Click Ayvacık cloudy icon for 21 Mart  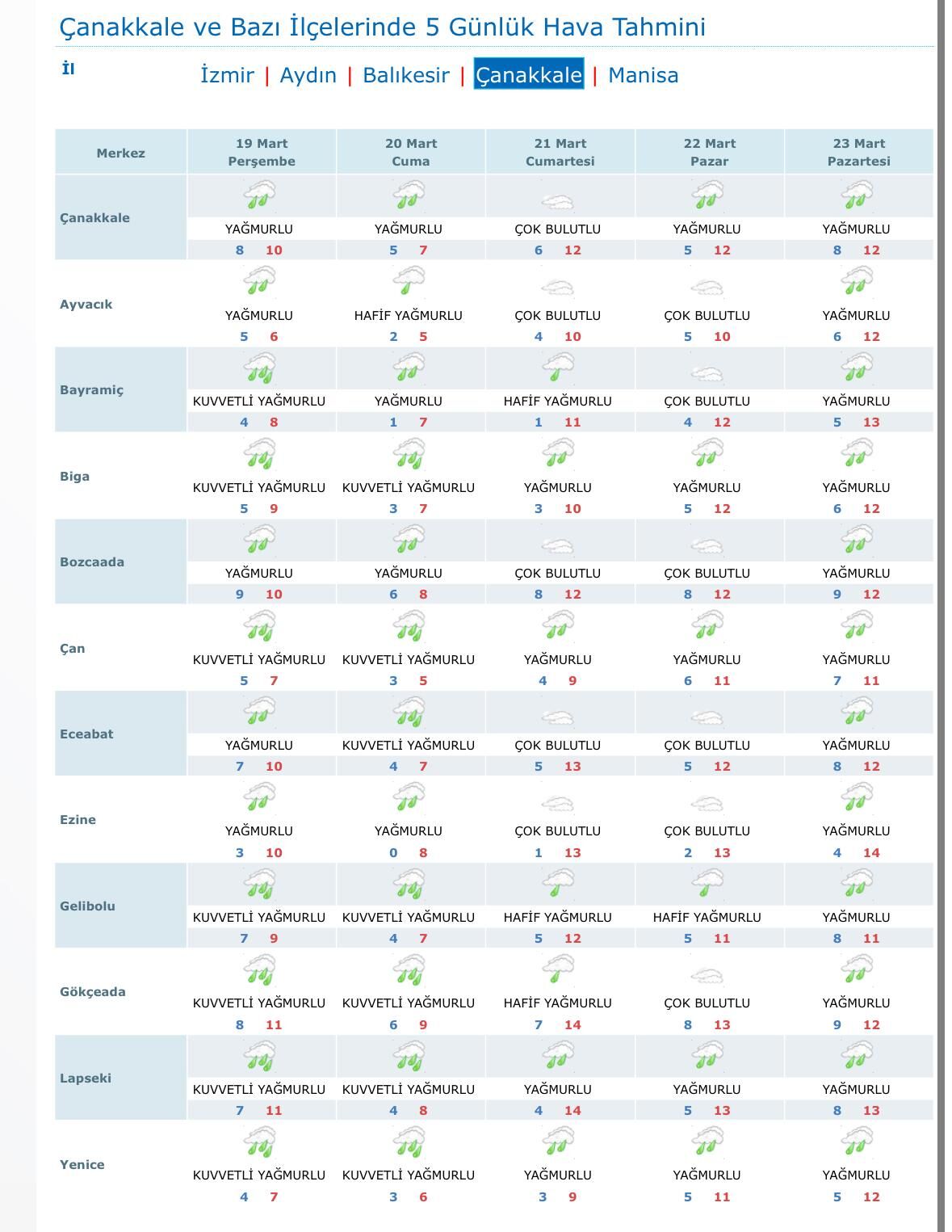(x=557, y=287)
